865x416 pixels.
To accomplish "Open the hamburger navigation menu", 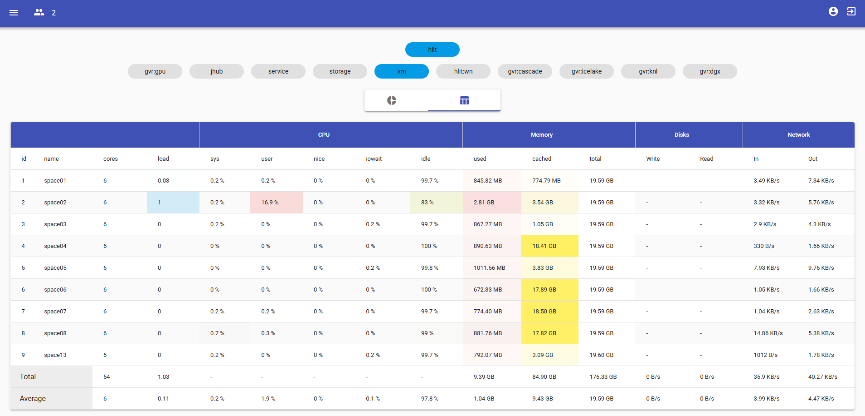I will tap(14, 12).
